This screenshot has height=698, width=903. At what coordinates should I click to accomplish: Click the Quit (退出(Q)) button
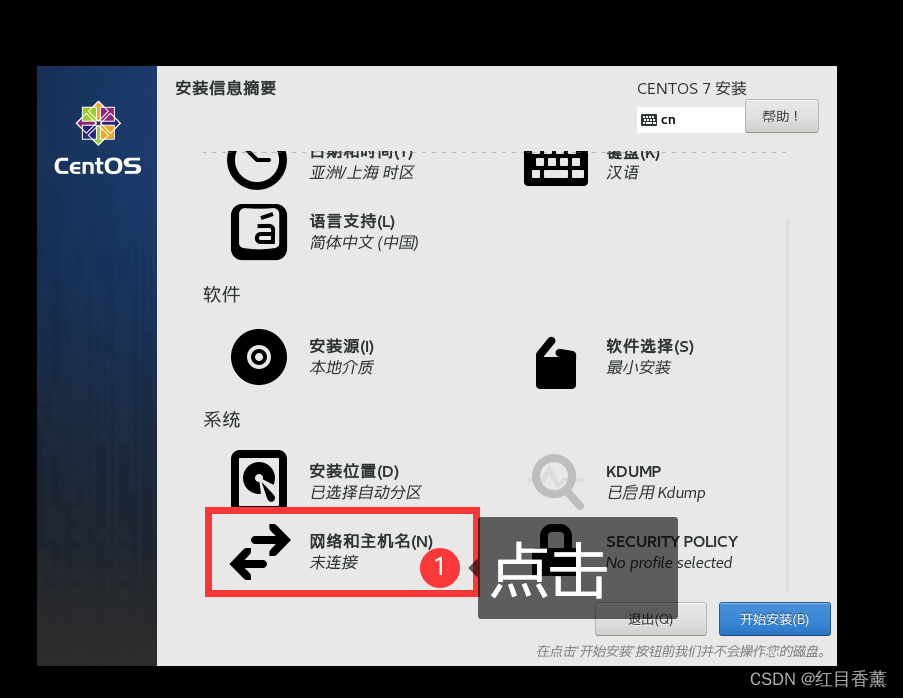(x=651, y=619)
